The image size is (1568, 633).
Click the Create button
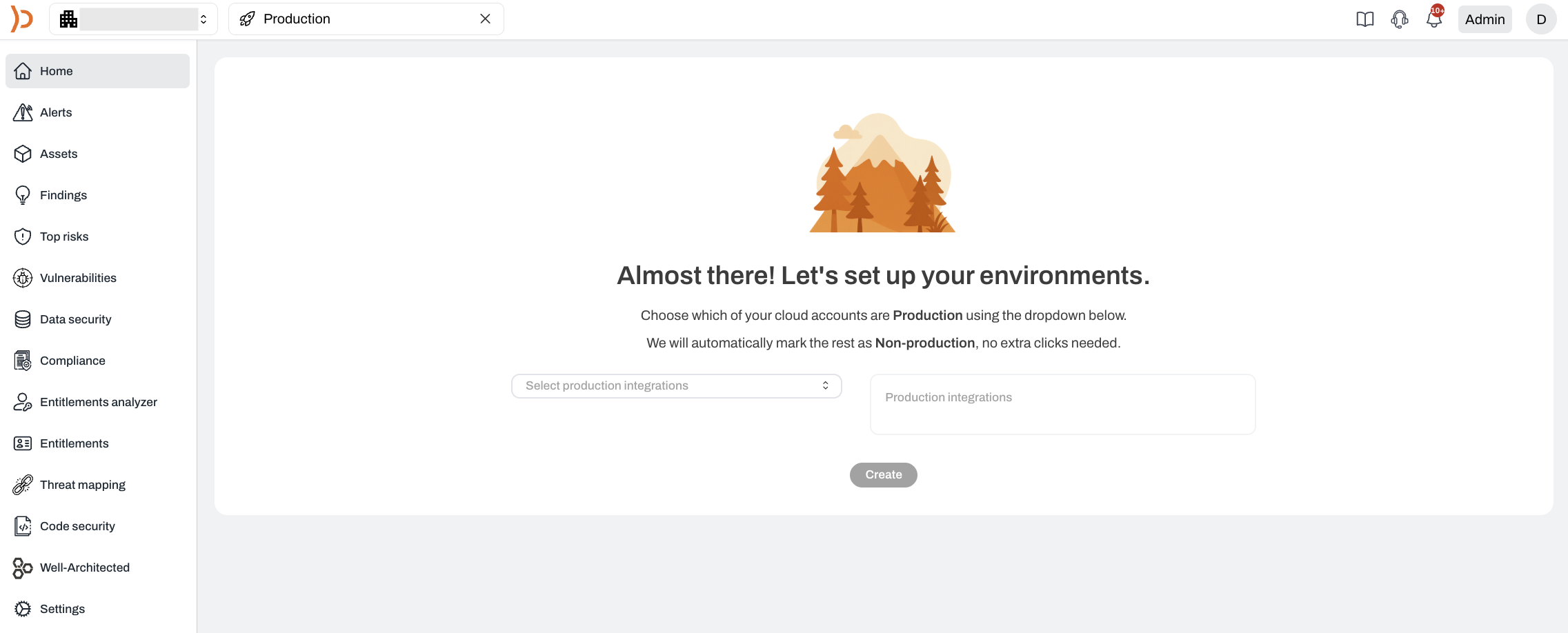coord(883,474)
